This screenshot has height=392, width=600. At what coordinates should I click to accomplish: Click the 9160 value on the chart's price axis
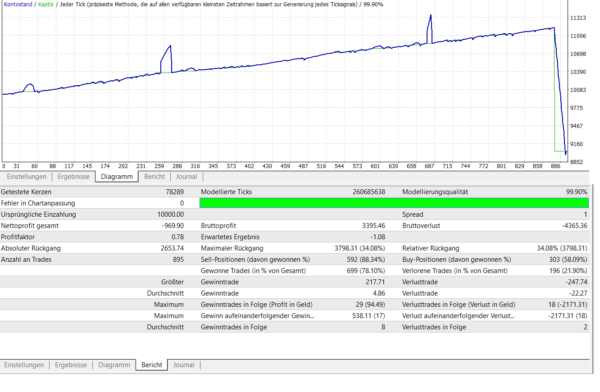577,144
